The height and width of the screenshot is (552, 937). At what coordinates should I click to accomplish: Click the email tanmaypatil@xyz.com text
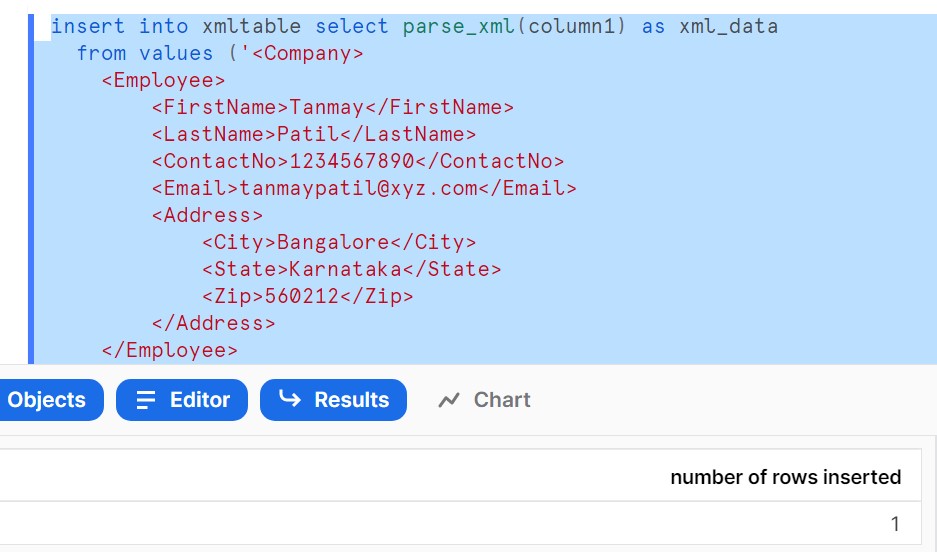tap(358, 188)
